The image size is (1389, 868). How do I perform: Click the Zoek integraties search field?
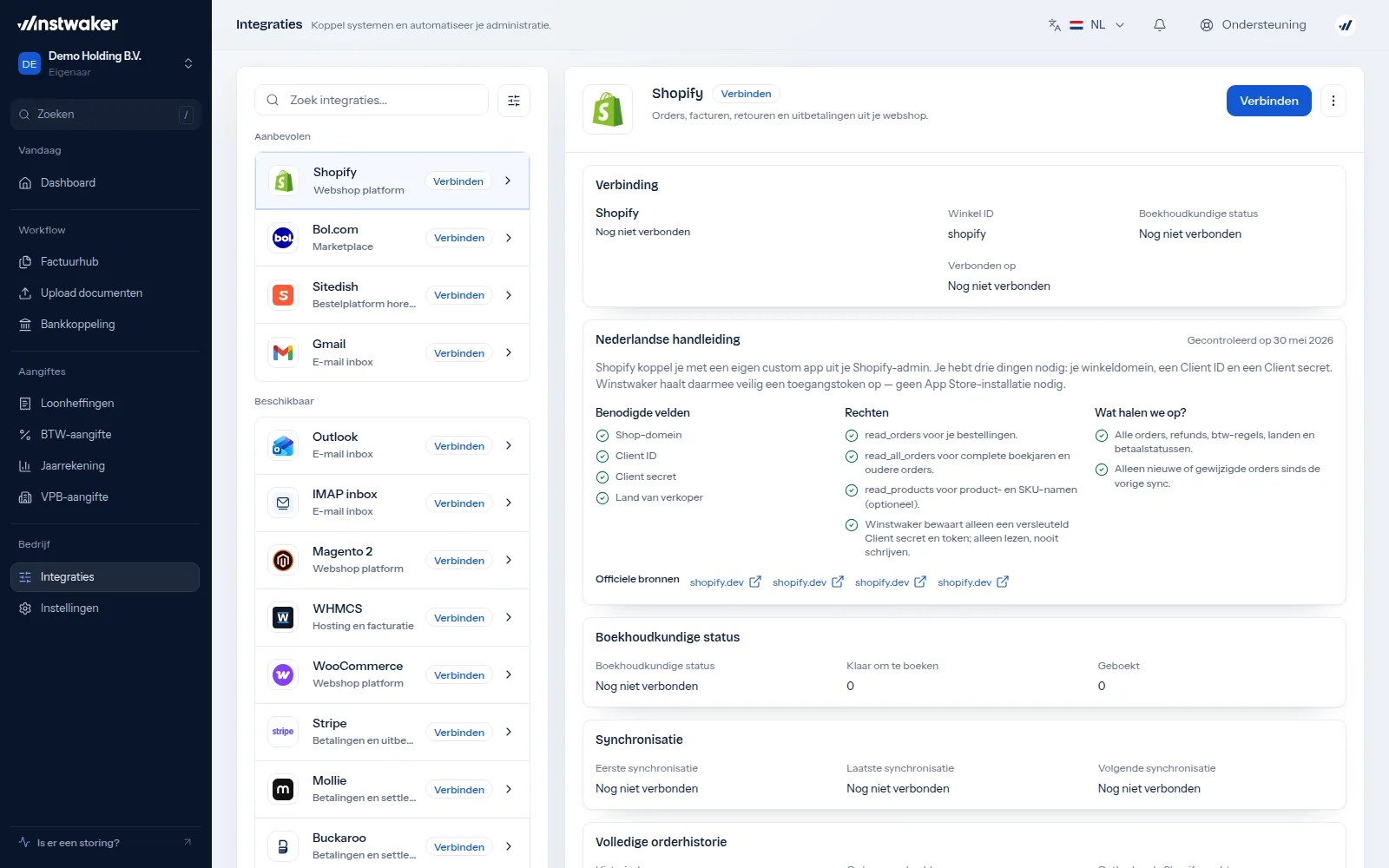point(372,101)
